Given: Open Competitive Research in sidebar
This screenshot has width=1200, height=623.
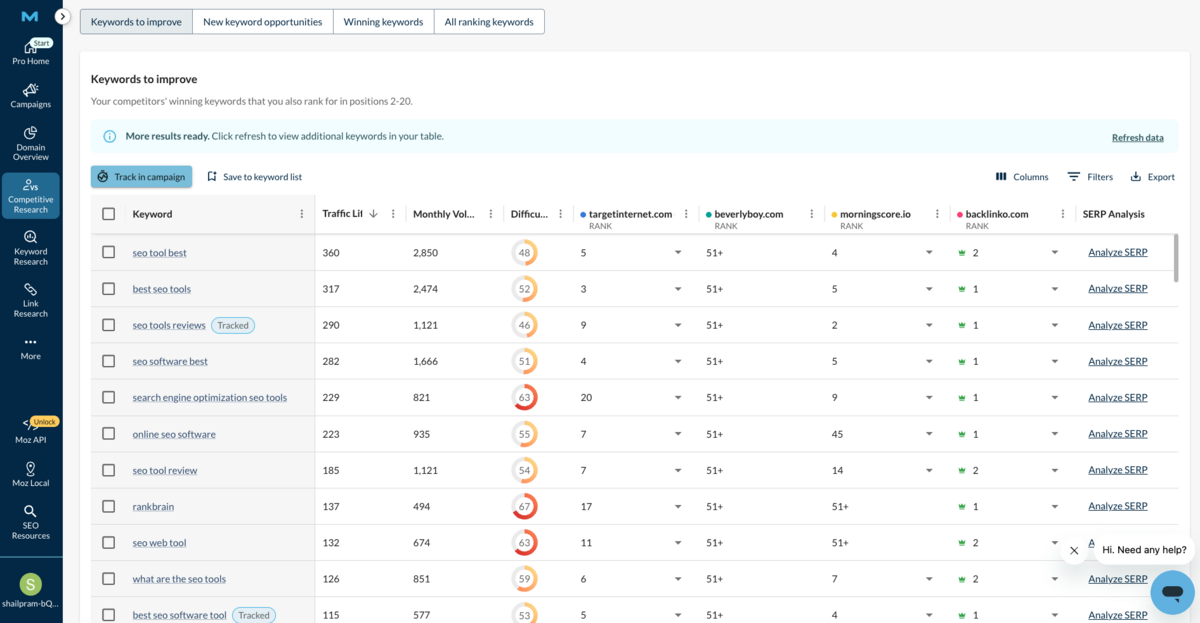Looking at the screenshot, I should [31, 196].
